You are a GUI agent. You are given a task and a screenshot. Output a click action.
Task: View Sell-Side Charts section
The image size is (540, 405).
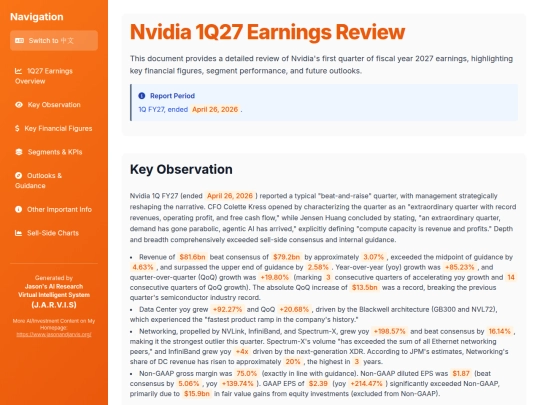(54, 233)
